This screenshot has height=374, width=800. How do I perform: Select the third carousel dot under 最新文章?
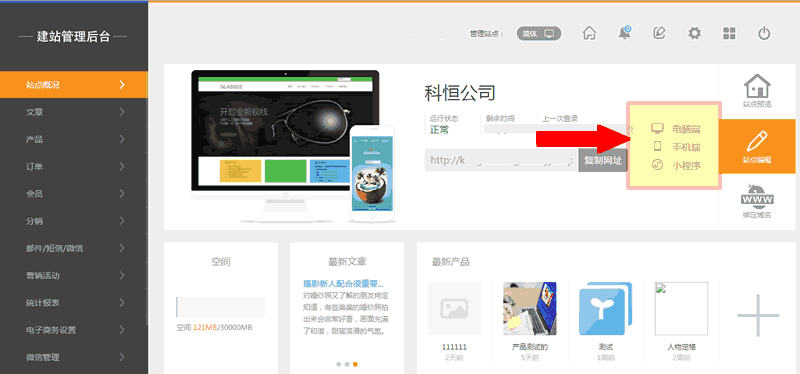[355, 364]
